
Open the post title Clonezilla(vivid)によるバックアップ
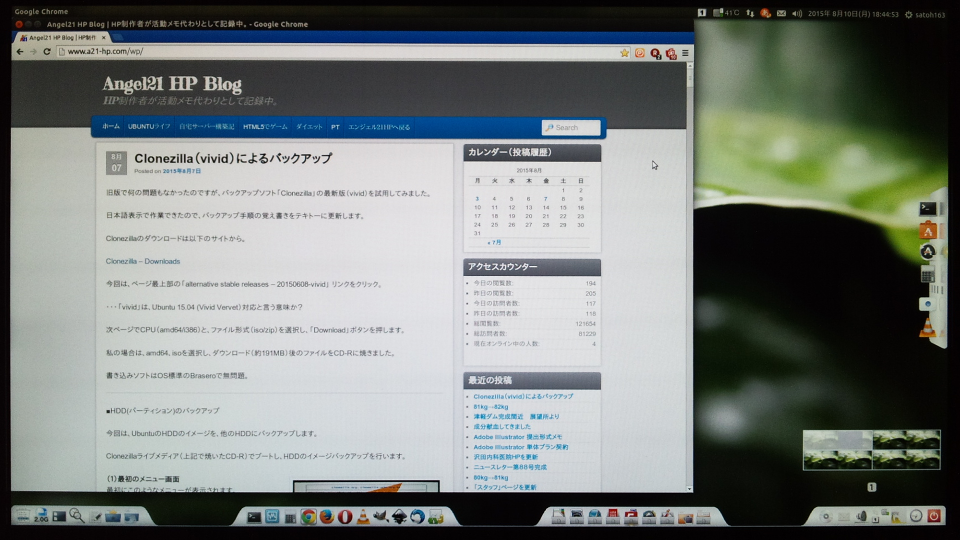(x=233, y=159)
